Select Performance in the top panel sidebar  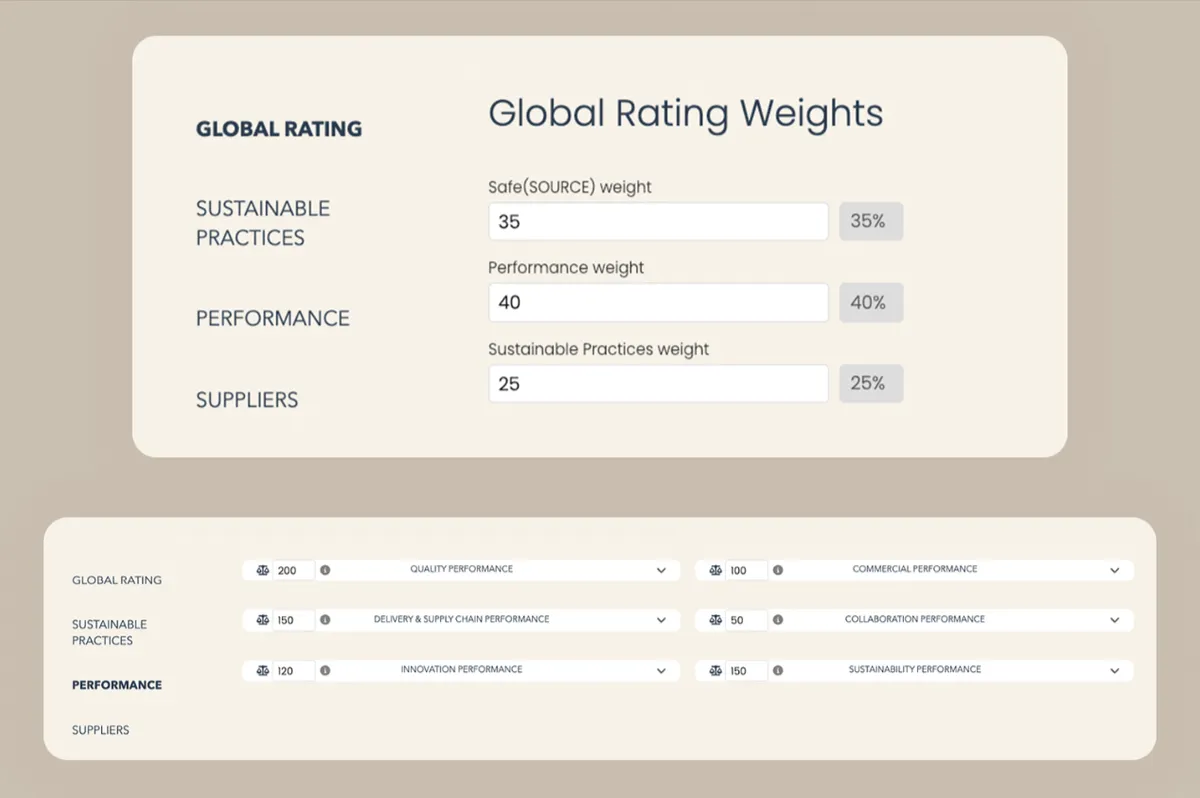pyautogui.click(x=273, y=319)
